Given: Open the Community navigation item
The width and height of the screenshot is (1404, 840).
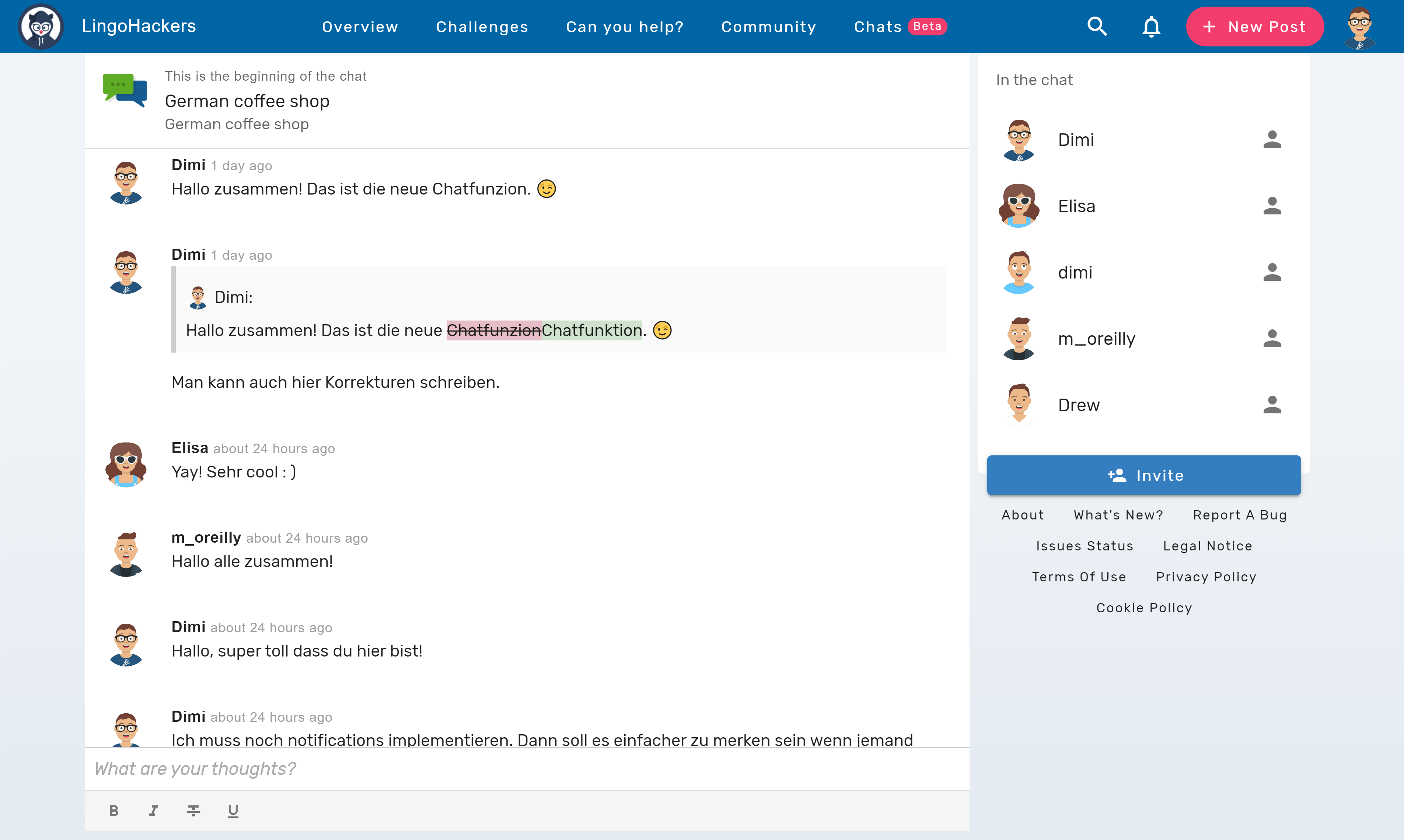Looking at the screenshot, I should pos(768,27).
